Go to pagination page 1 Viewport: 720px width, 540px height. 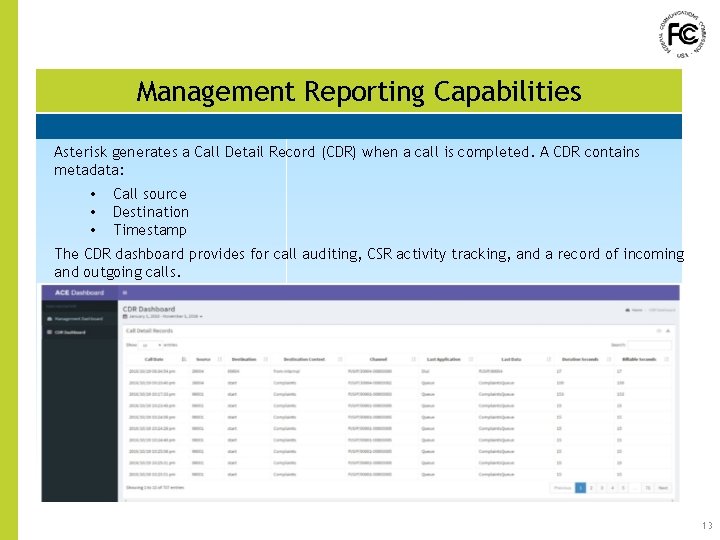coord(580,488)
